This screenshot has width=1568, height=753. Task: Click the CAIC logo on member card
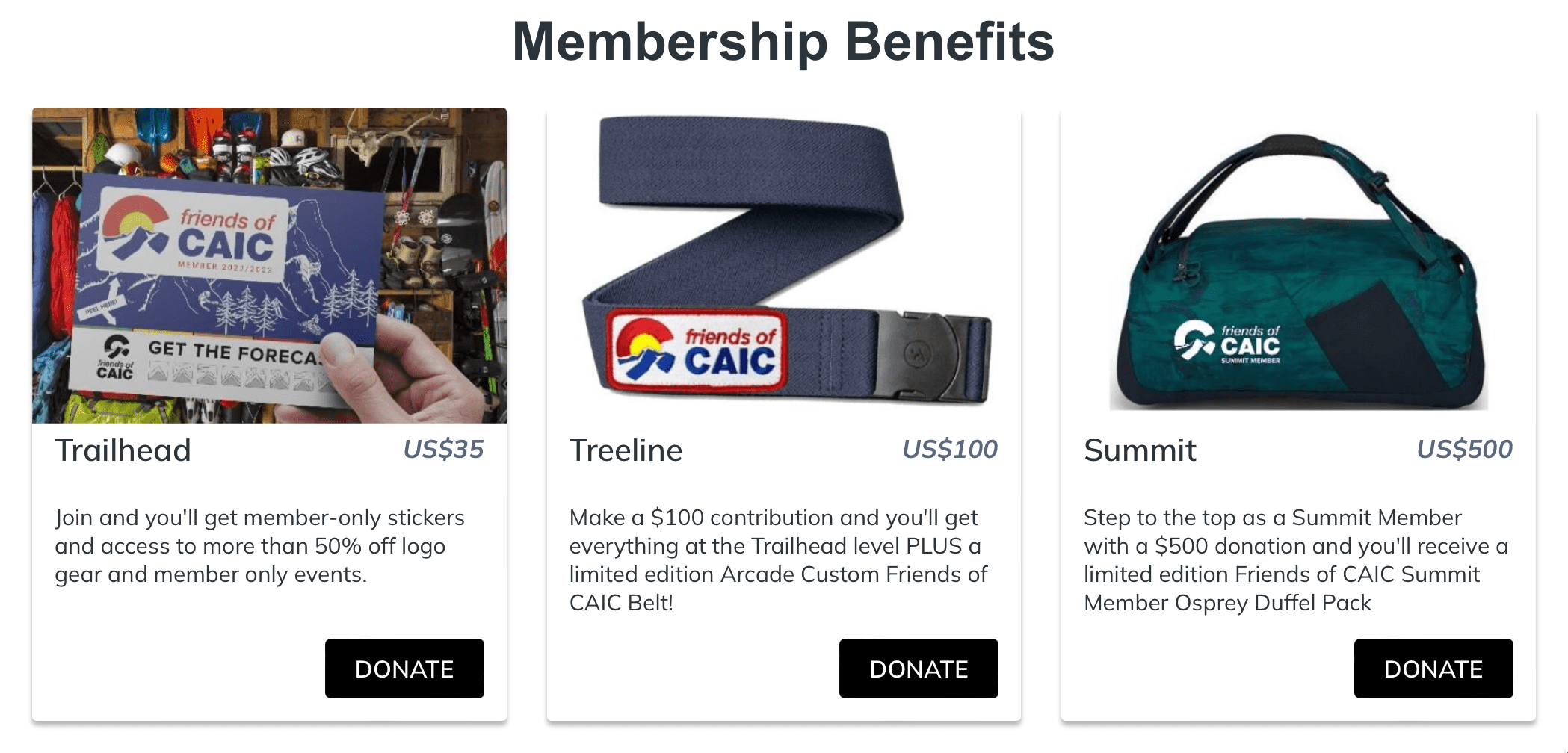[x=192, y=235]
